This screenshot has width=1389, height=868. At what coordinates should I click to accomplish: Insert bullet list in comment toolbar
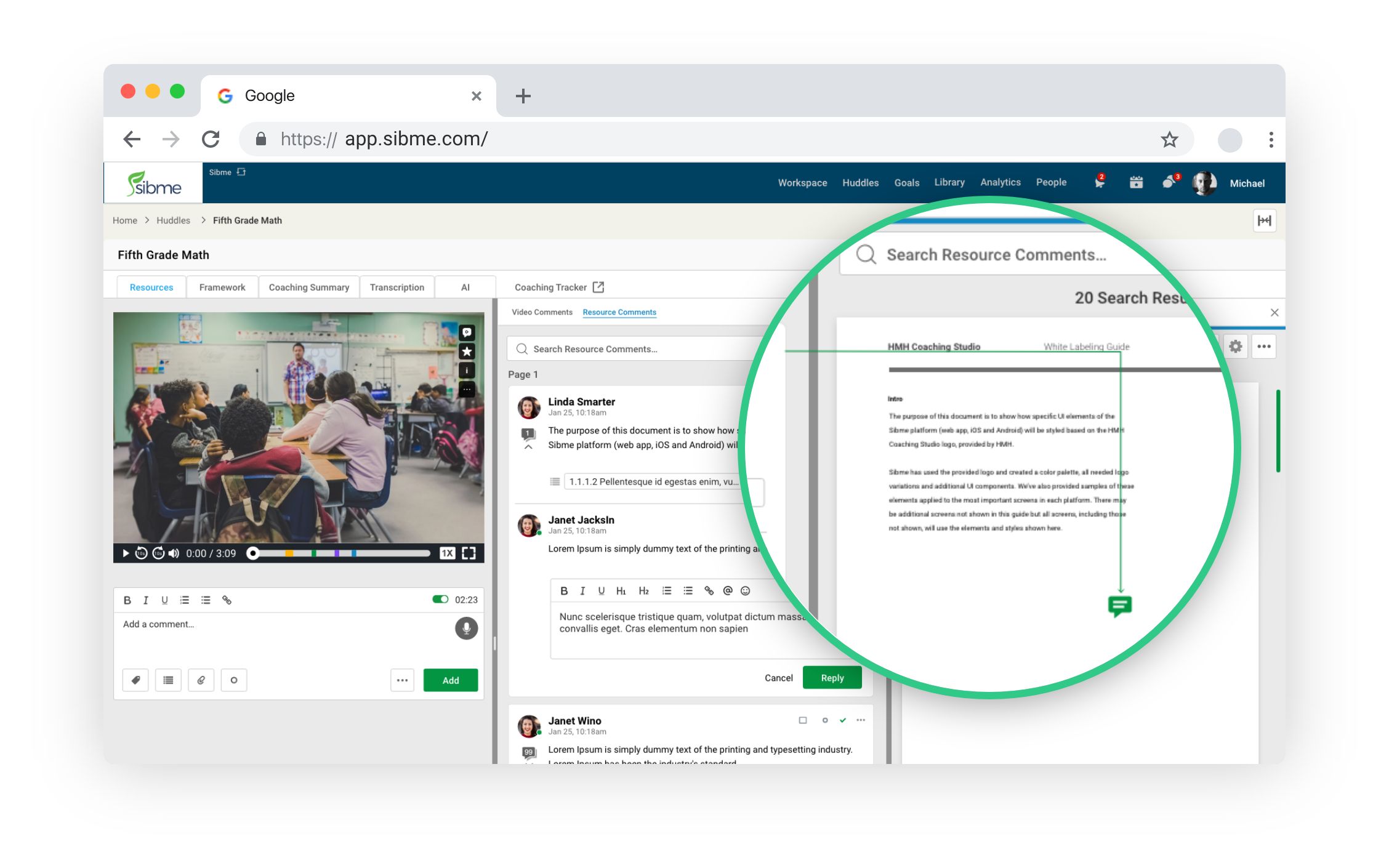[x=206, y=600]
